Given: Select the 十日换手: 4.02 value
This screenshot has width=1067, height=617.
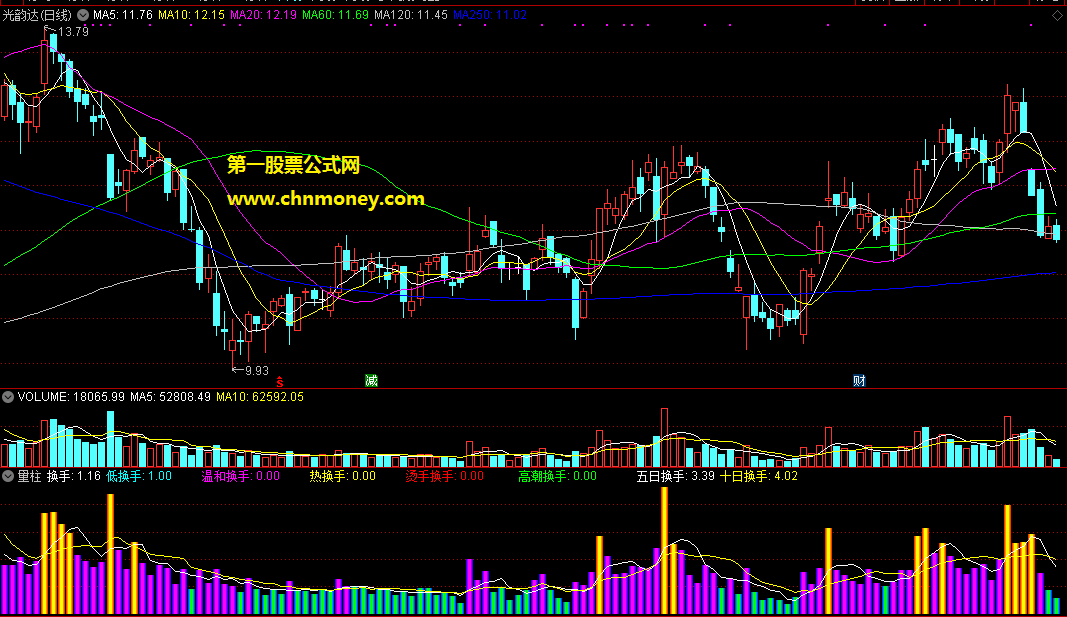Looking at the screenshot, I should click(759, 476).
